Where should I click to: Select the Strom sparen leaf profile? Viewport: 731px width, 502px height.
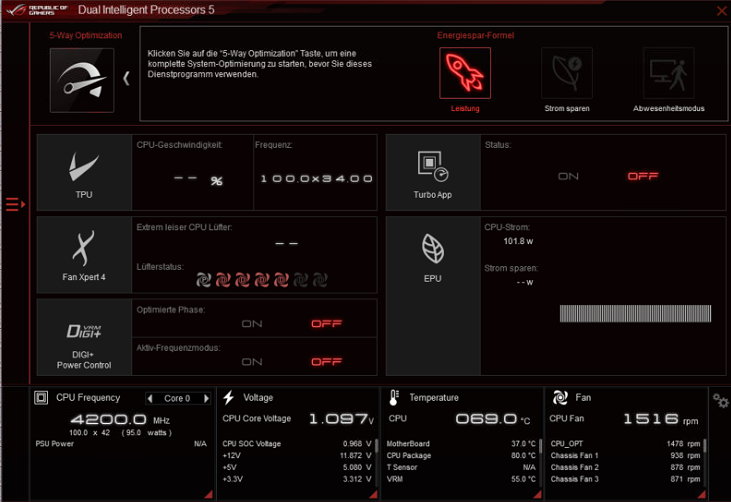pos(567,73)
